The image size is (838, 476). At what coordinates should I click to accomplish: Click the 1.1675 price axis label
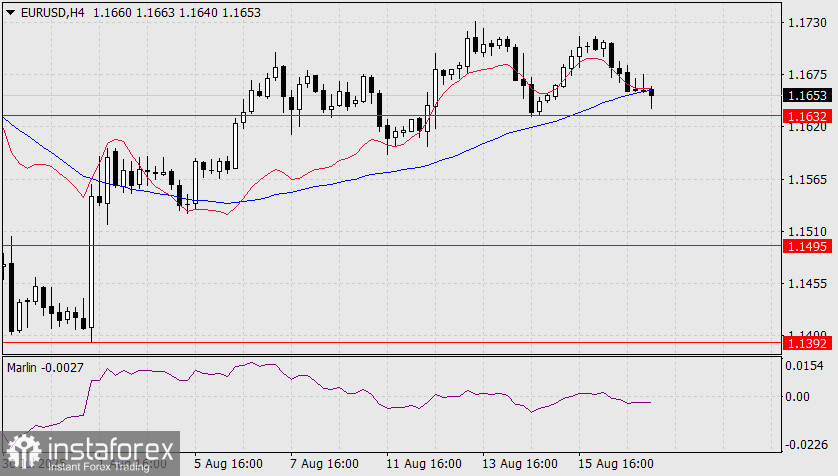(x=808, y=75)
